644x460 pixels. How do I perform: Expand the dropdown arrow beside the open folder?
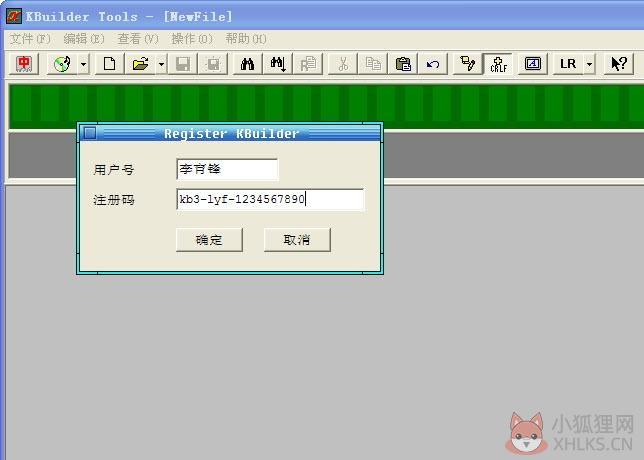point(161,64)
